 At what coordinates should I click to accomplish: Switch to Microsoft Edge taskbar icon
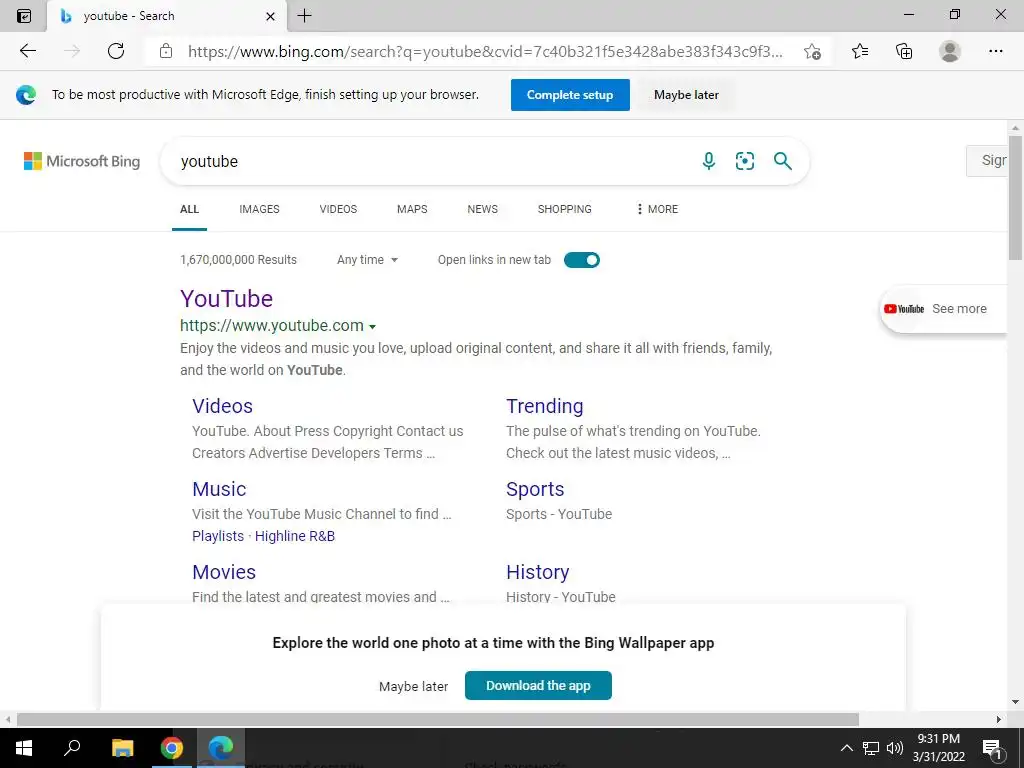[x=221, y=748]
